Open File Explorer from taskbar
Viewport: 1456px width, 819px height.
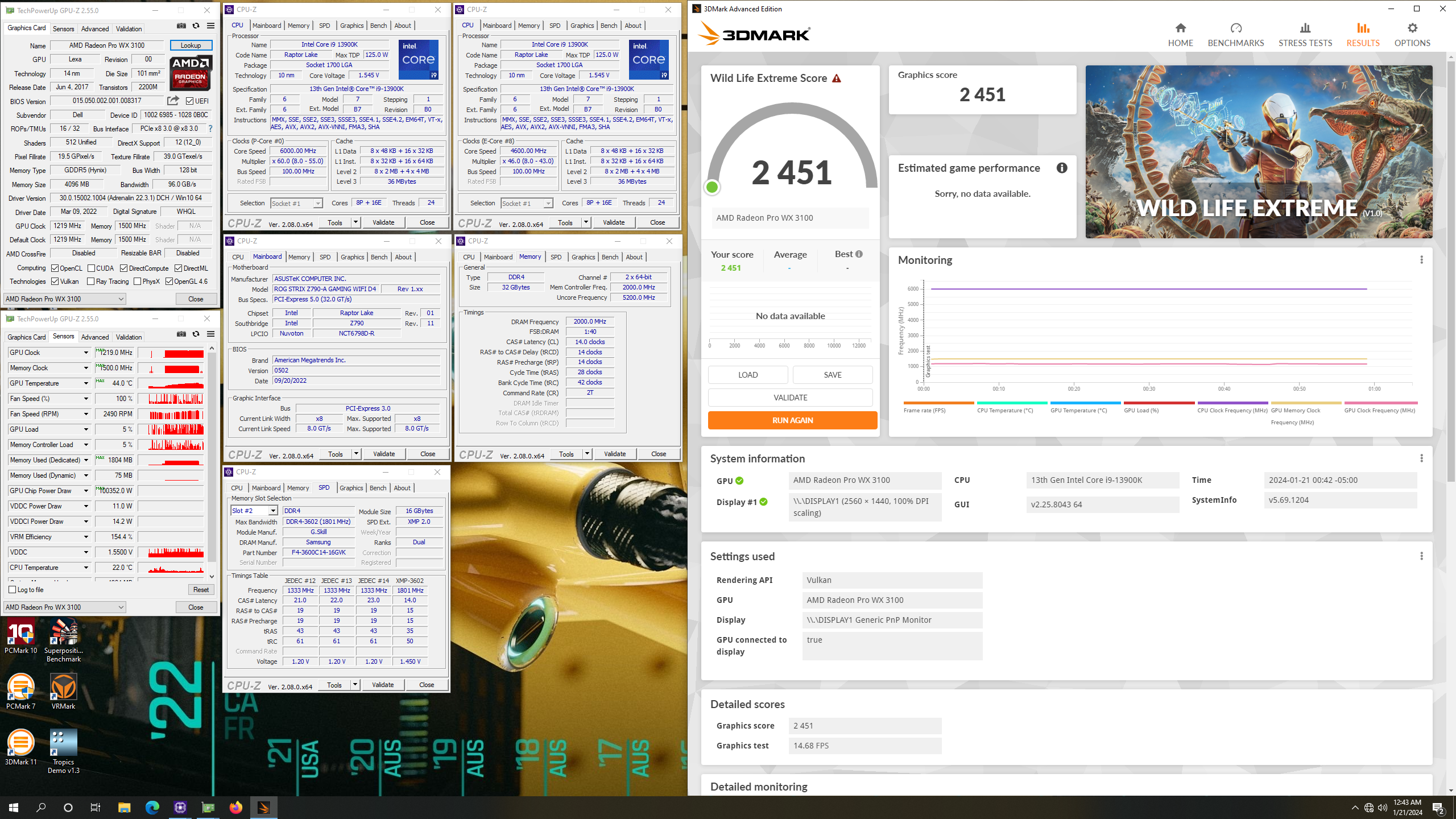tap(124, 807)
